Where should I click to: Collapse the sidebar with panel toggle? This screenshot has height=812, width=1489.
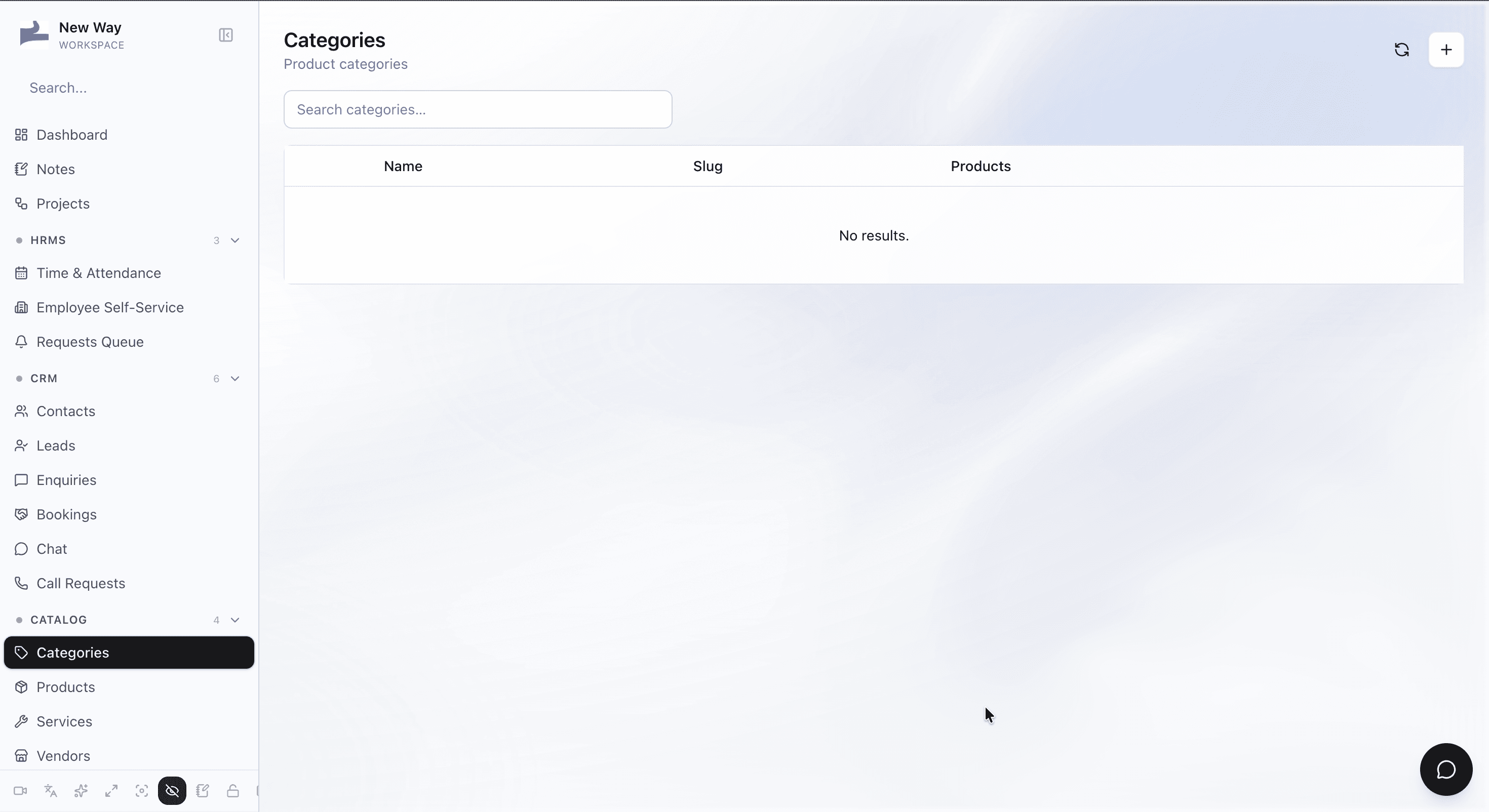(x=226, y=35)
